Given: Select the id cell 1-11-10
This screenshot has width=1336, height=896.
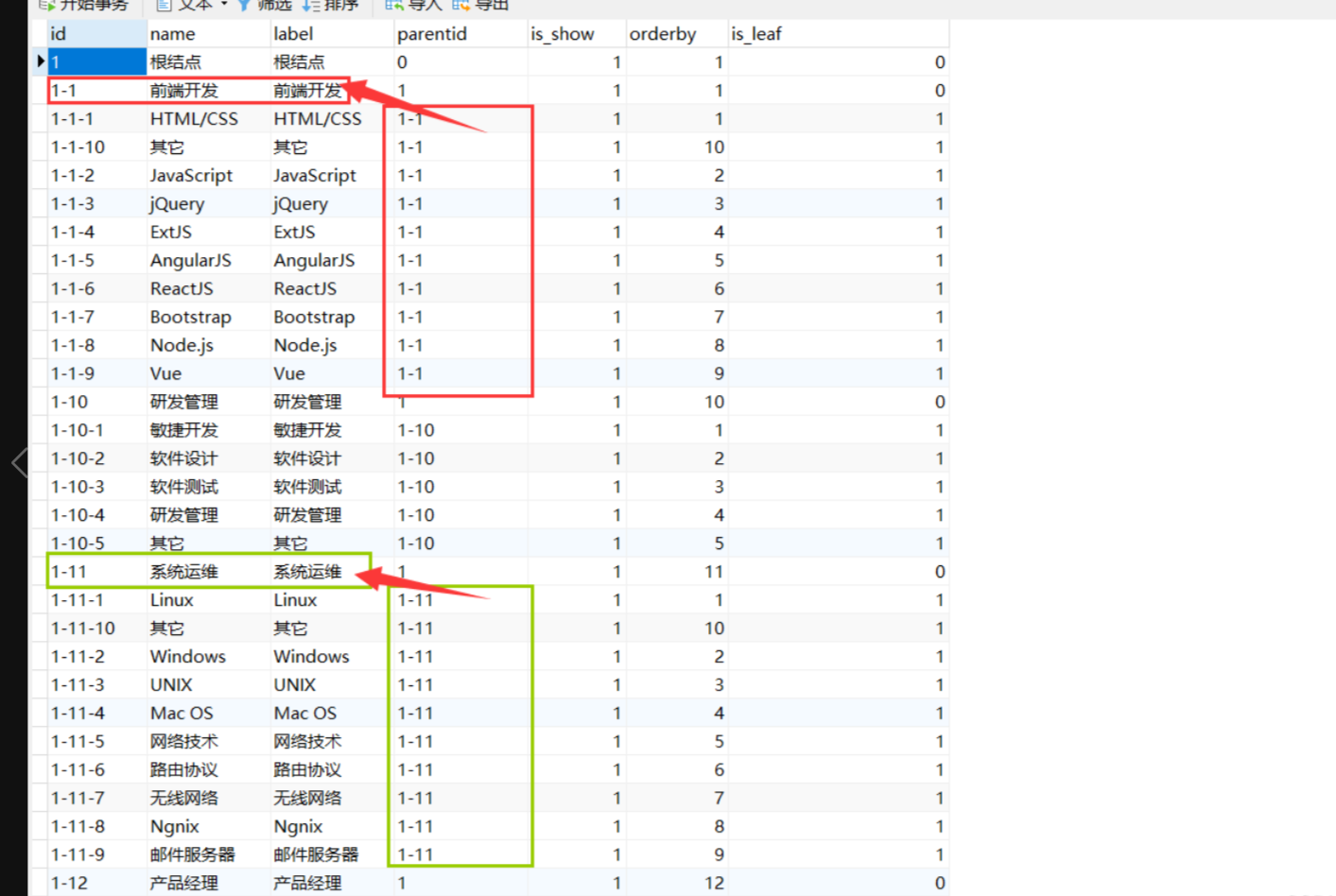Looking at the screenshot, I should [x=96, y=629].
